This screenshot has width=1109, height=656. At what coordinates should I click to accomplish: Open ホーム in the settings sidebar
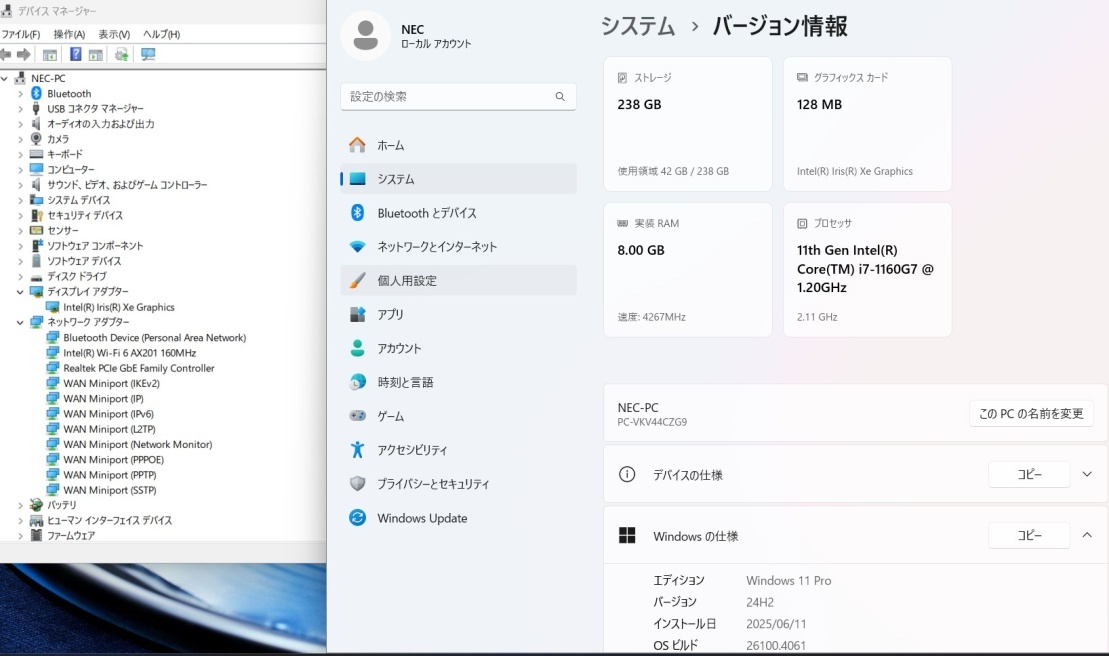click(x=458, y=145)
